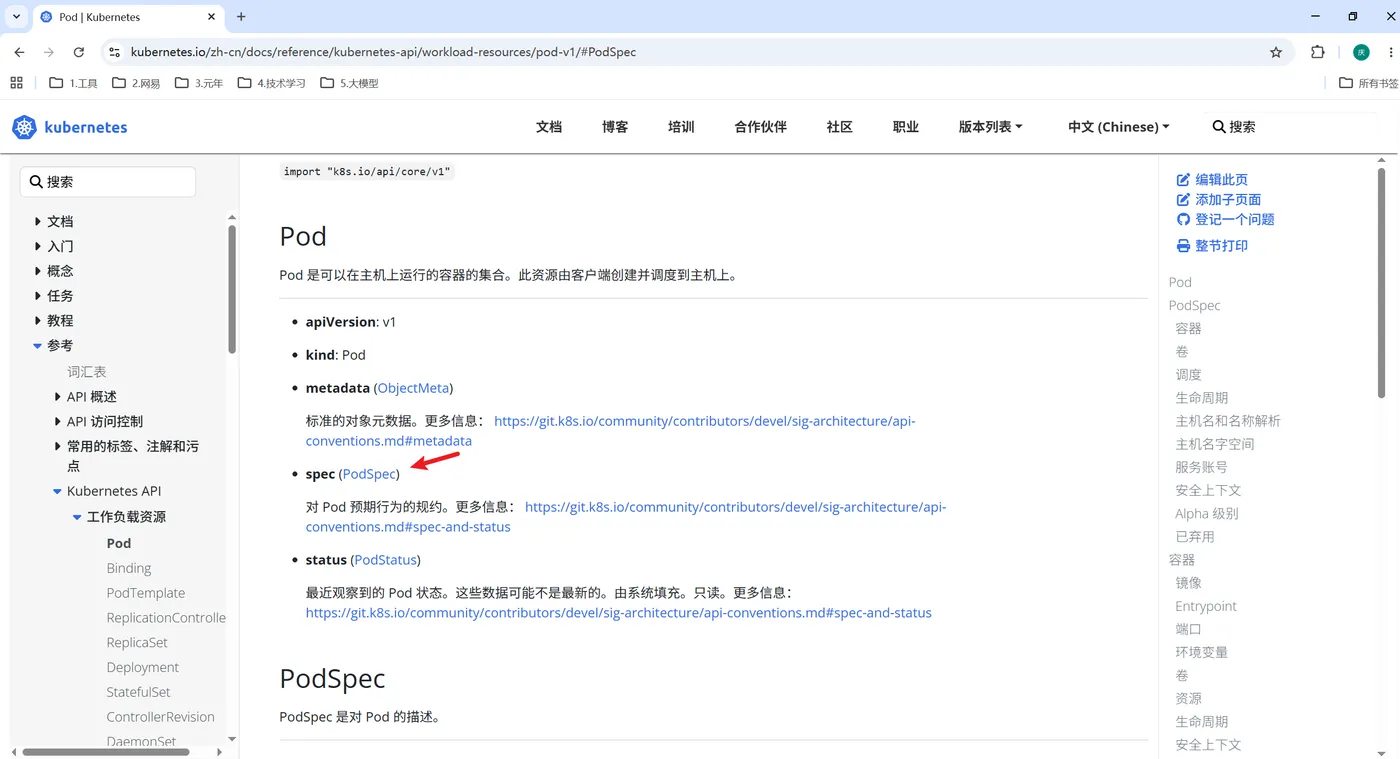The image size is (1400, 759).
Task: Jump to 环境变量 in the page outline
Action: point(1201,652)
